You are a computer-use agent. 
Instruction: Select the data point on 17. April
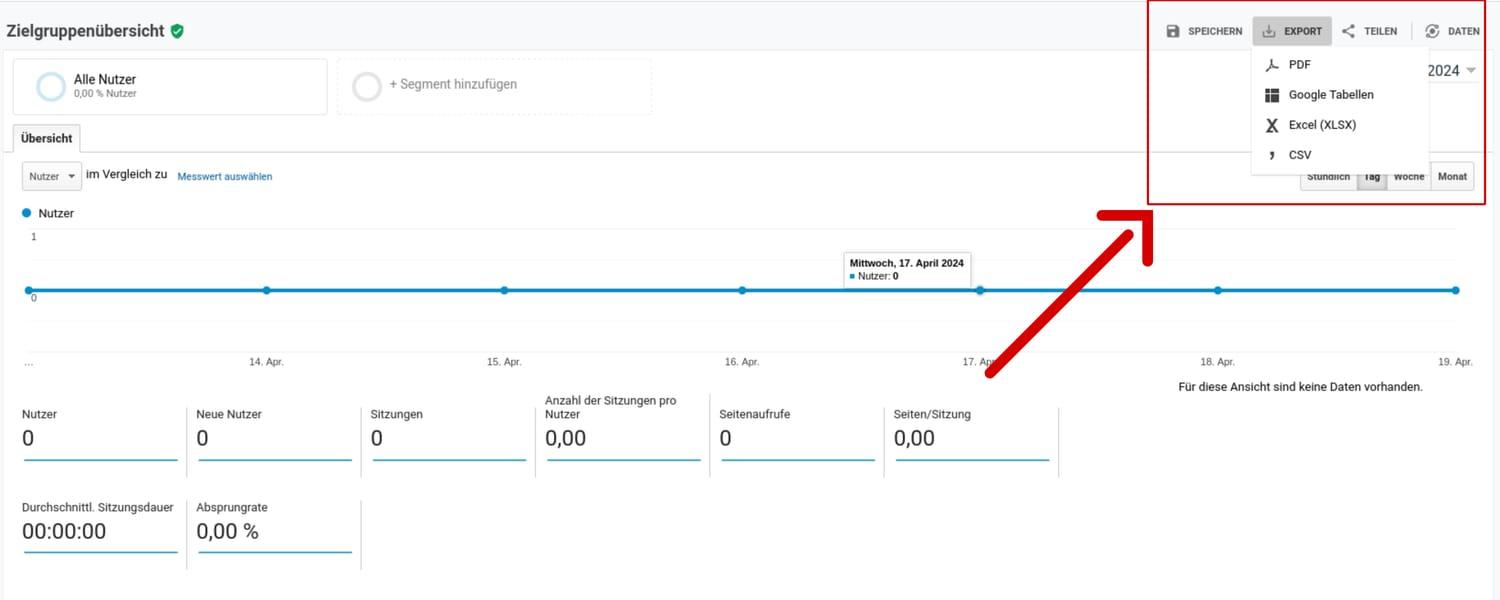(x=979, y=289)
